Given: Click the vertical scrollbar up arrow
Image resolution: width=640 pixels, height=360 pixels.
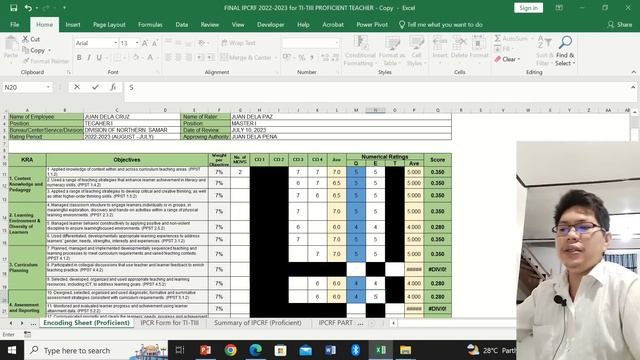Looking at the screenshot, I should 634,111.
